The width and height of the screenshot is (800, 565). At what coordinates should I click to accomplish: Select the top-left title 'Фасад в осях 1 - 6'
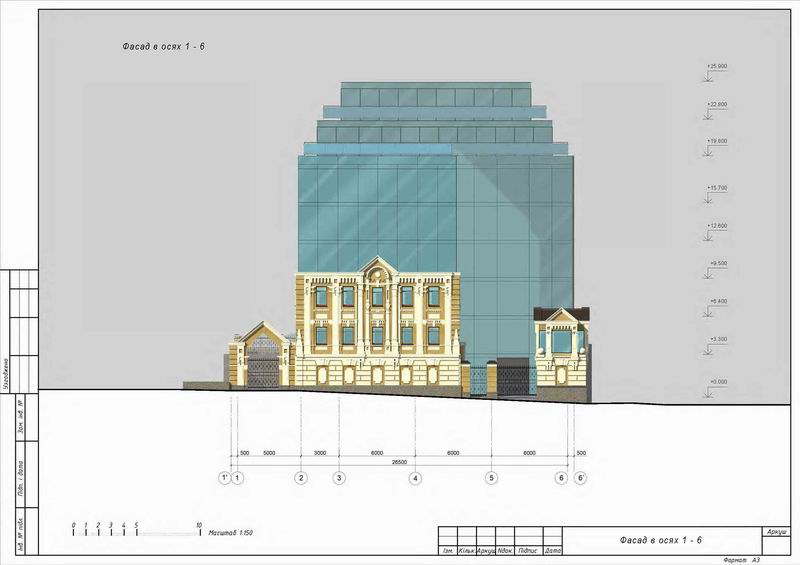click(165, 47)
